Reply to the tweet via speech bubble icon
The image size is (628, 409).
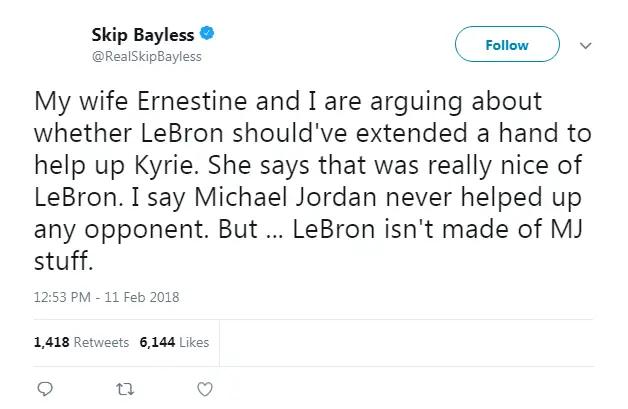(45, 389)
